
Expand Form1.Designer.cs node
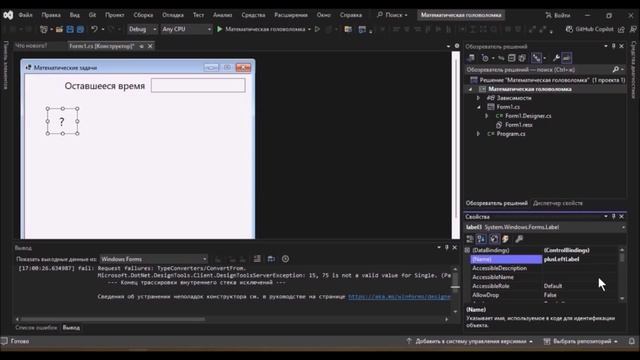point(487,116)
